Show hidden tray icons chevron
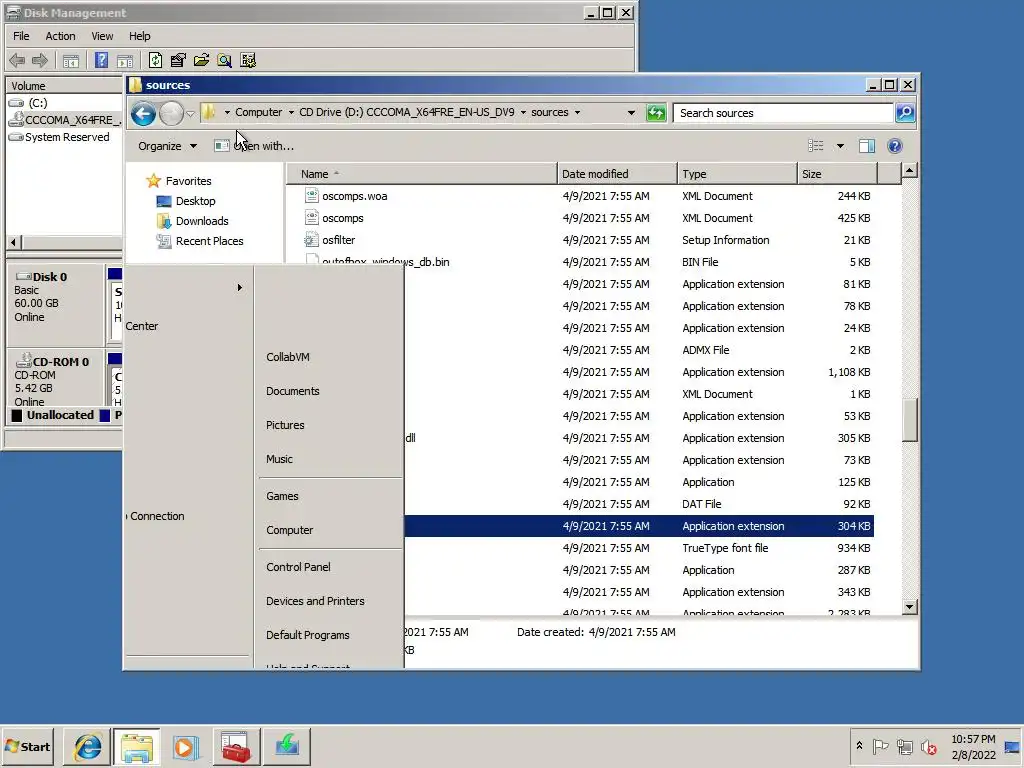 pos(859,746)
